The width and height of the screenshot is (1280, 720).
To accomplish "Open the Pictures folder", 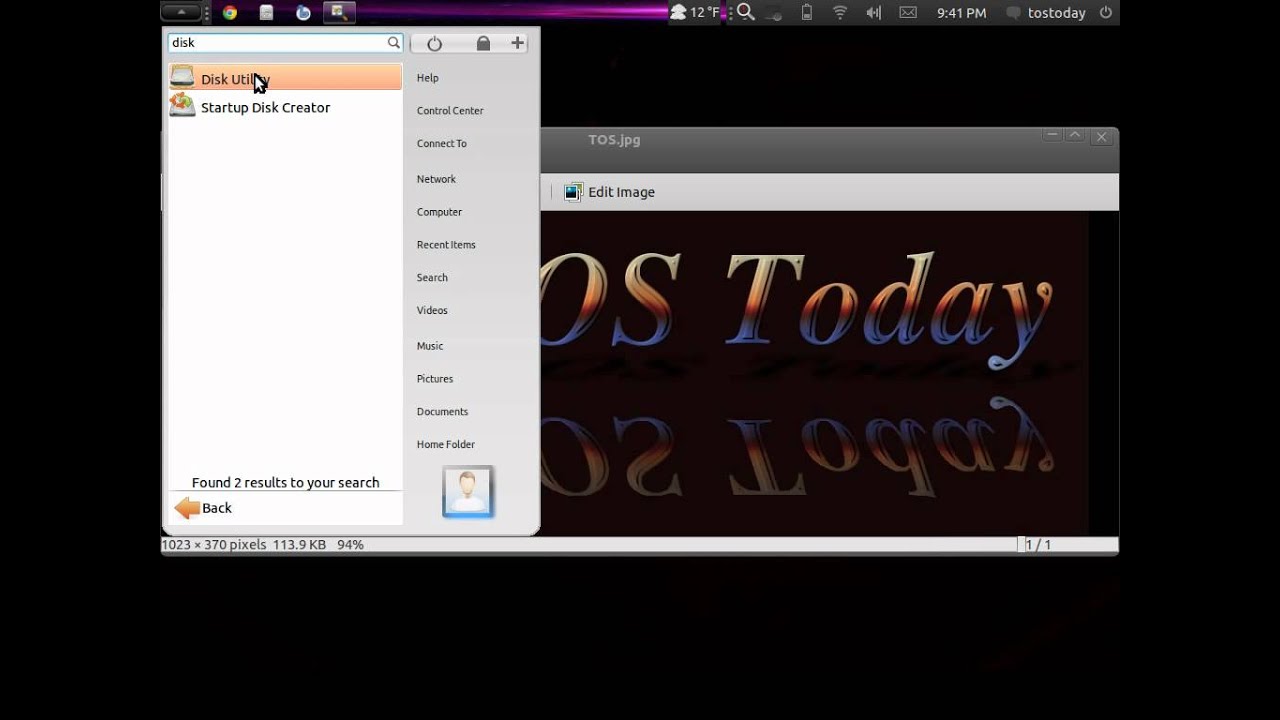I will (x=435, y=379).
